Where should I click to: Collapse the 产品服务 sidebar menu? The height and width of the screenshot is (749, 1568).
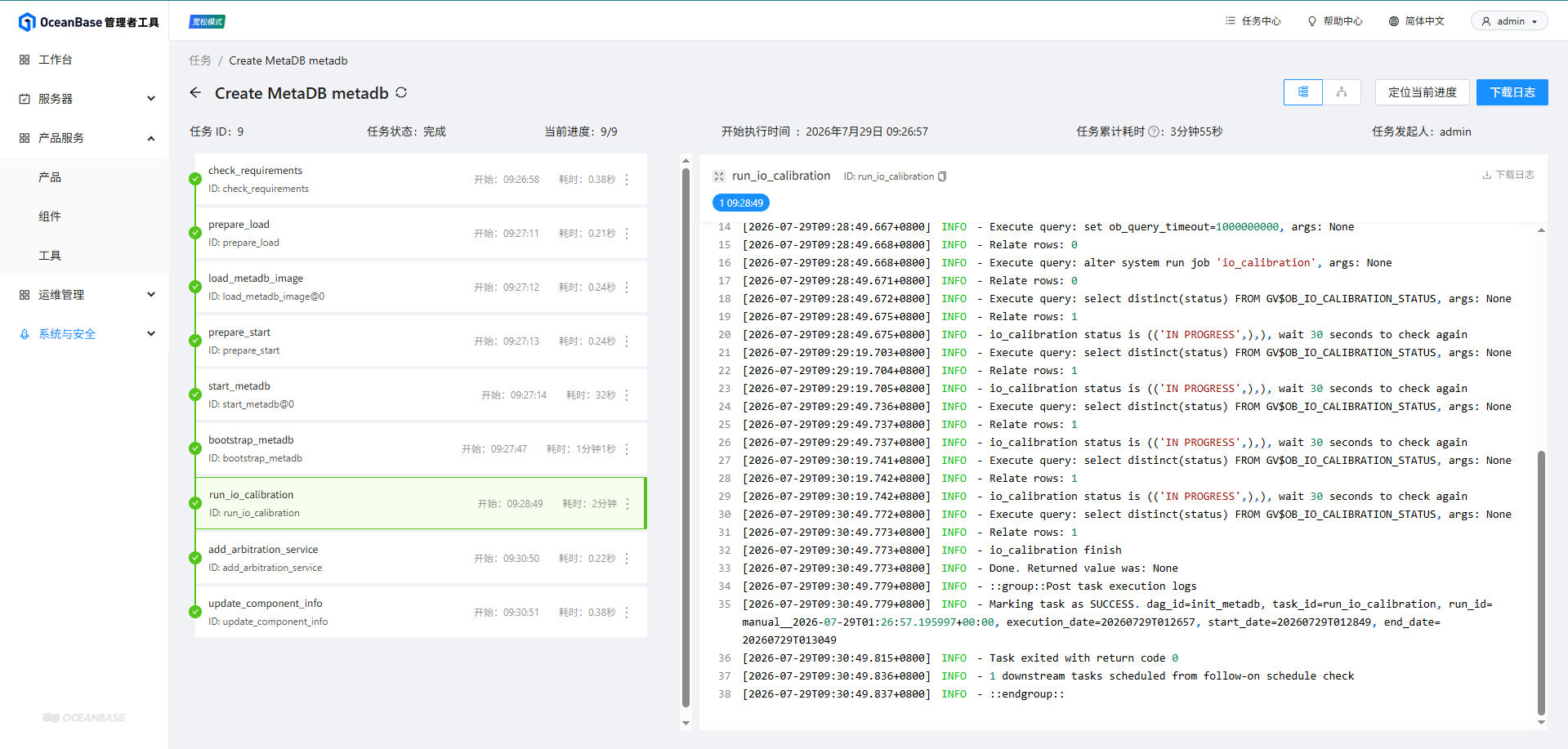coord(84,138)
